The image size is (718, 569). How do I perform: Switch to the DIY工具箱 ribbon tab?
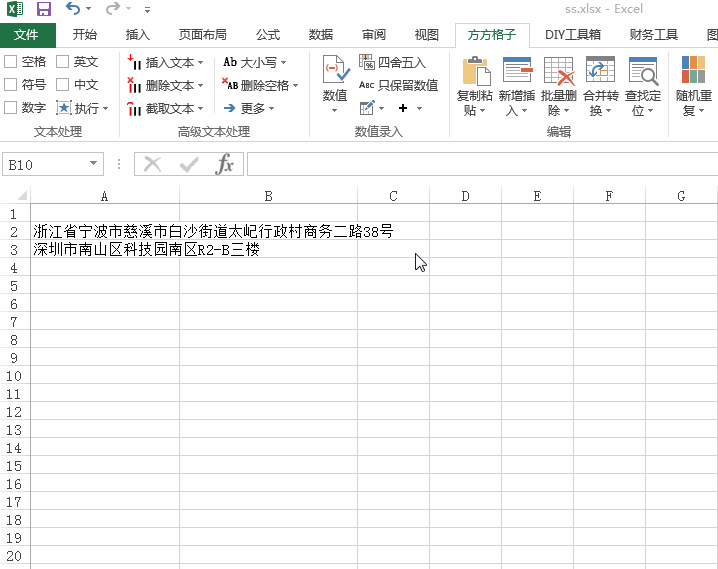(x=572, y=35)
